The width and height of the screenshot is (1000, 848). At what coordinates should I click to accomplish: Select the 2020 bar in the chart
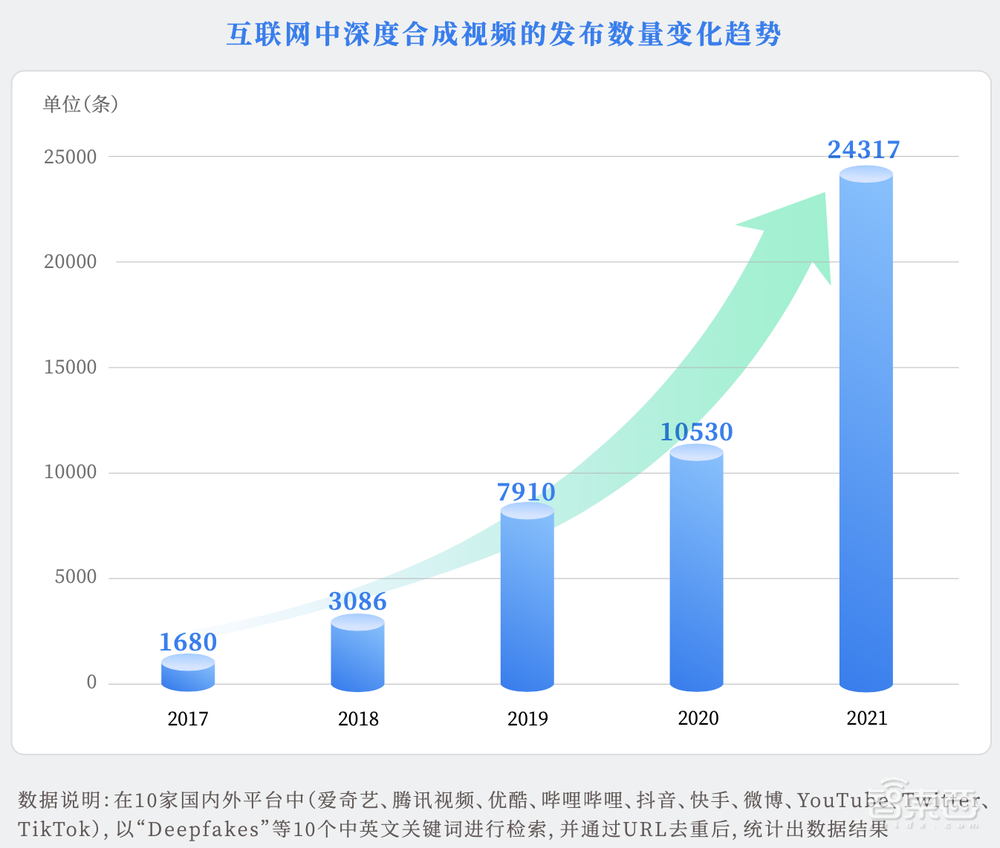click(x=698, y=570)
